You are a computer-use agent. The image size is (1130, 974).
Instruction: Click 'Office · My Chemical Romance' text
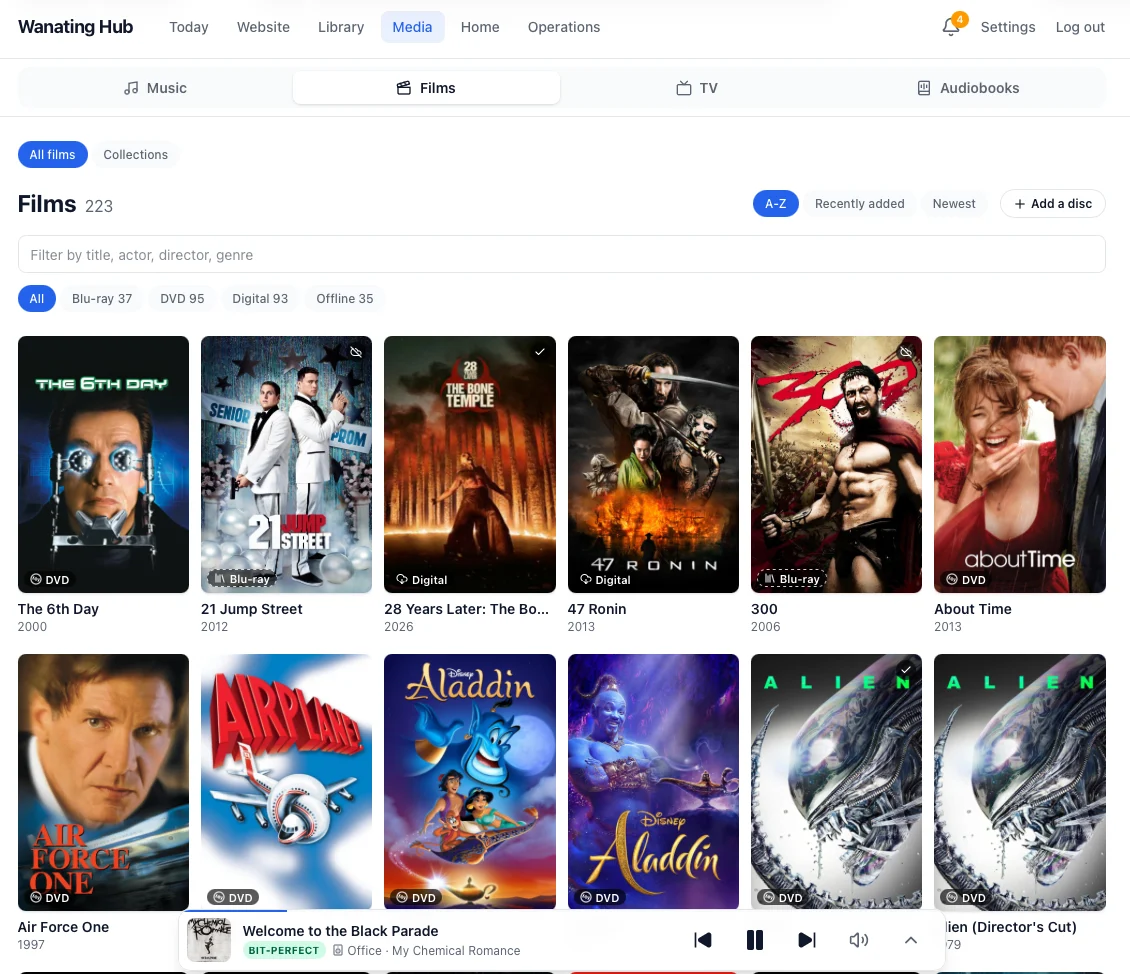pyautogui.click(x=433, y=951)
